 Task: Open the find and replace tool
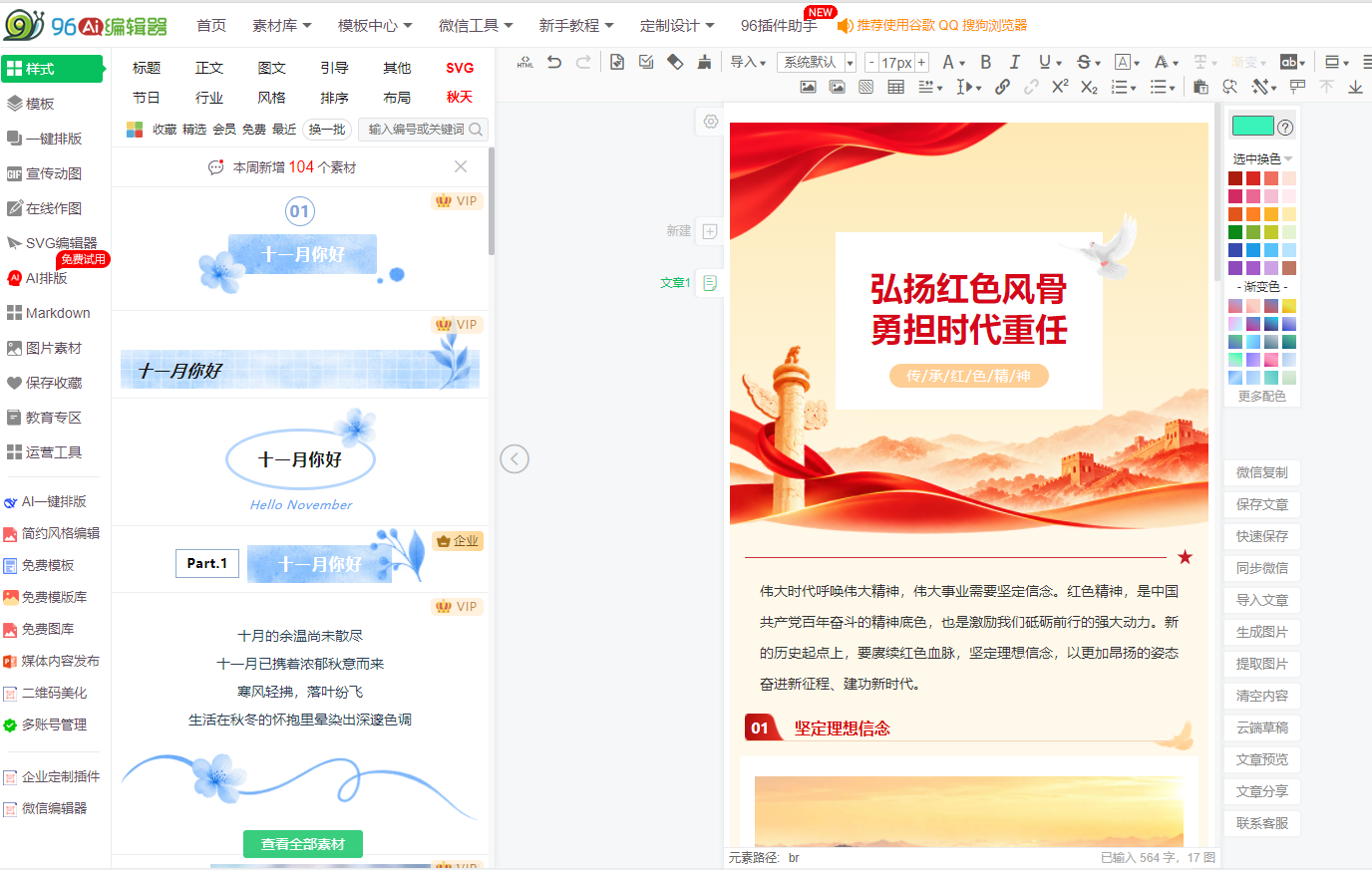pos(1230,87)
